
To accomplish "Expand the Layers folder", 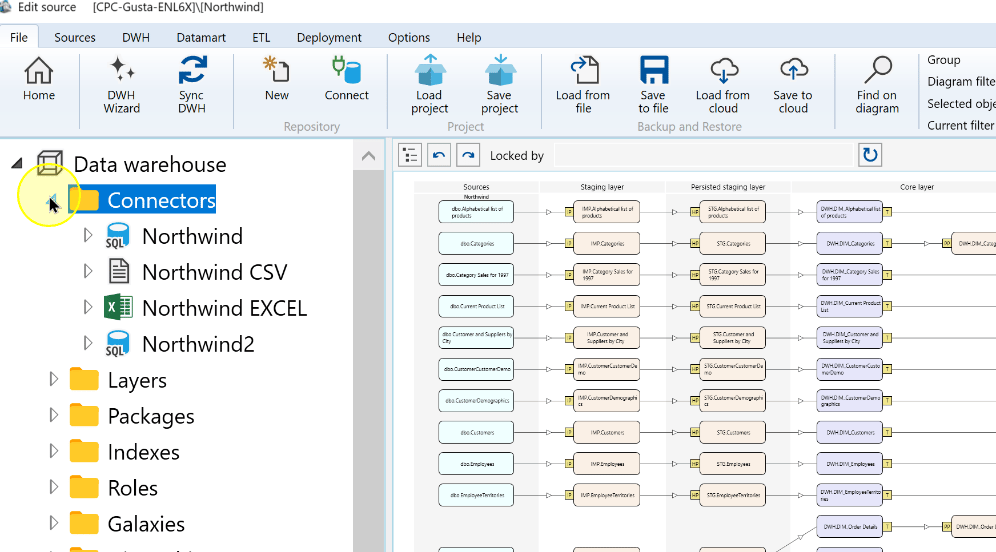I will [x=53, y=379].
